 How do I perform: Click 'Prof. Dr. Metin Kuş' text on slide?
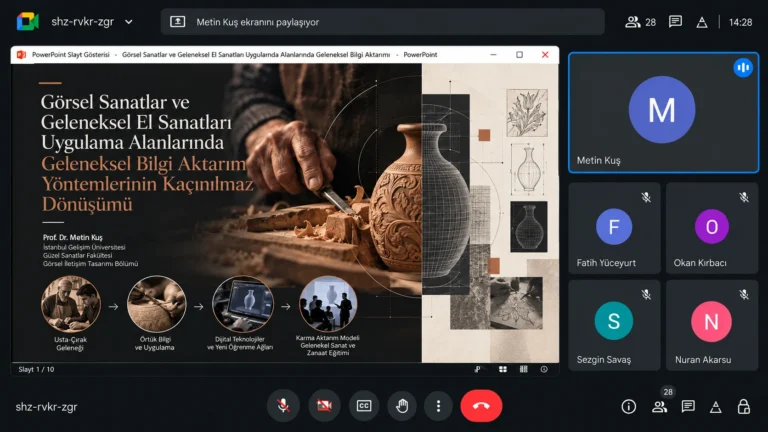[x=72, y=238]
